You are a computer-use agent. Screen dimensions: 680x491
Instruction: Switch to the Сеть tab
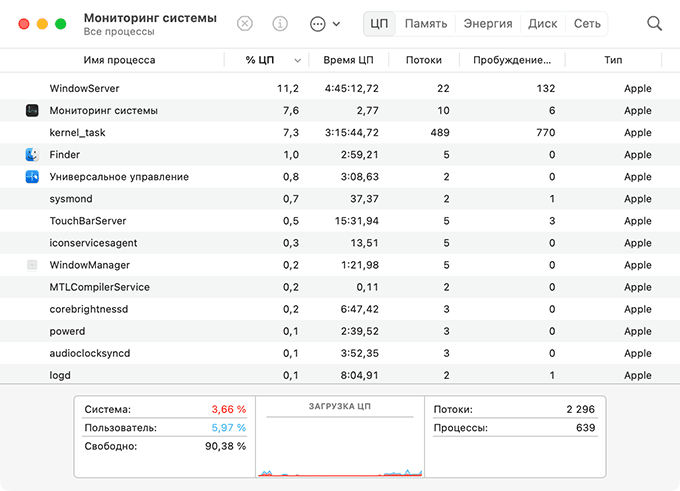587,23
